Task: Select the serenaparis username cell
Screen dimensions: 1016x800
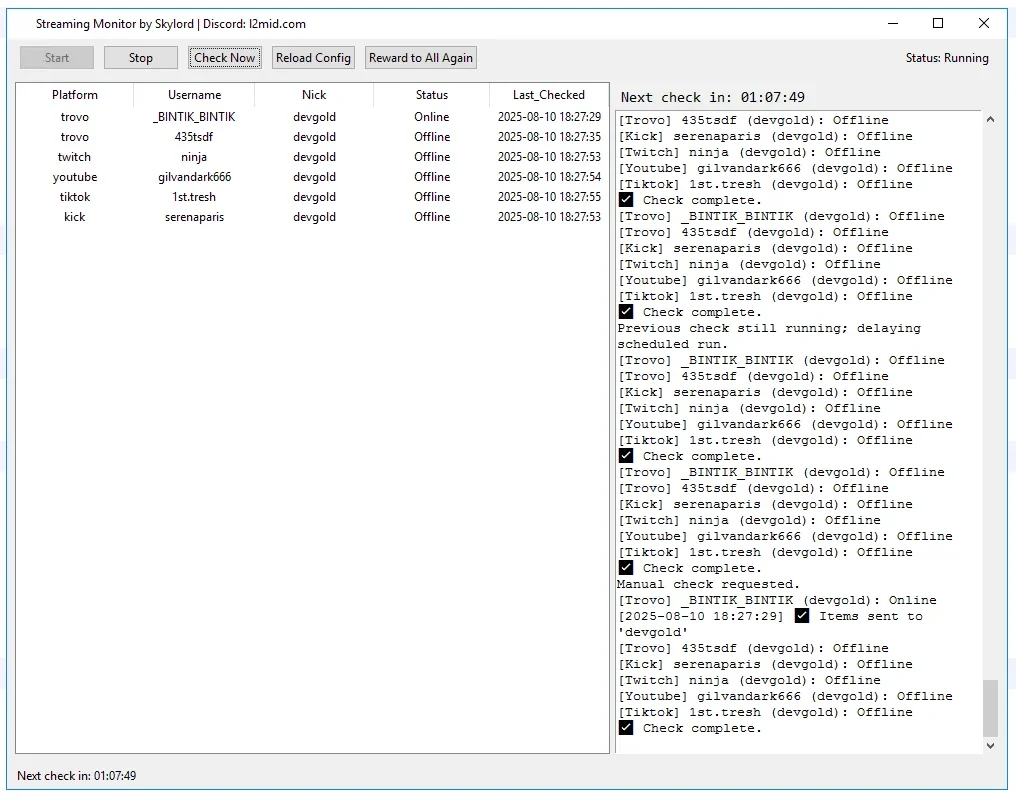Action: pos(194,217)
